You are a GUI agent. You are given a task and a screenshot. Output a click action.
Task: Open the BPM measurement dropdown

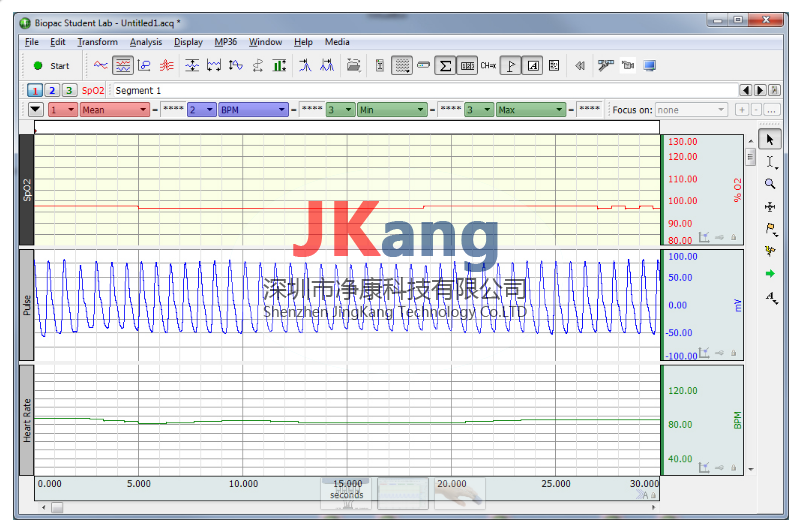[x=254, y=110]
